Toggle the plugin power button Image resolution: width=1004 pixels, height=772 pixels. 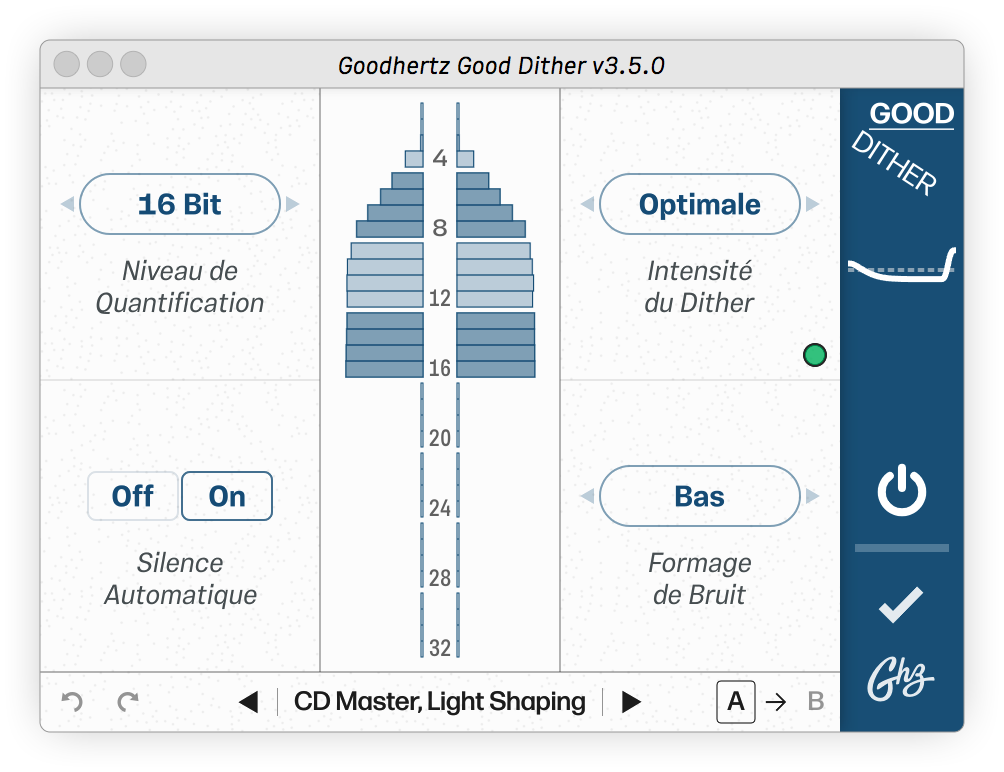click(x=902, y=491)
